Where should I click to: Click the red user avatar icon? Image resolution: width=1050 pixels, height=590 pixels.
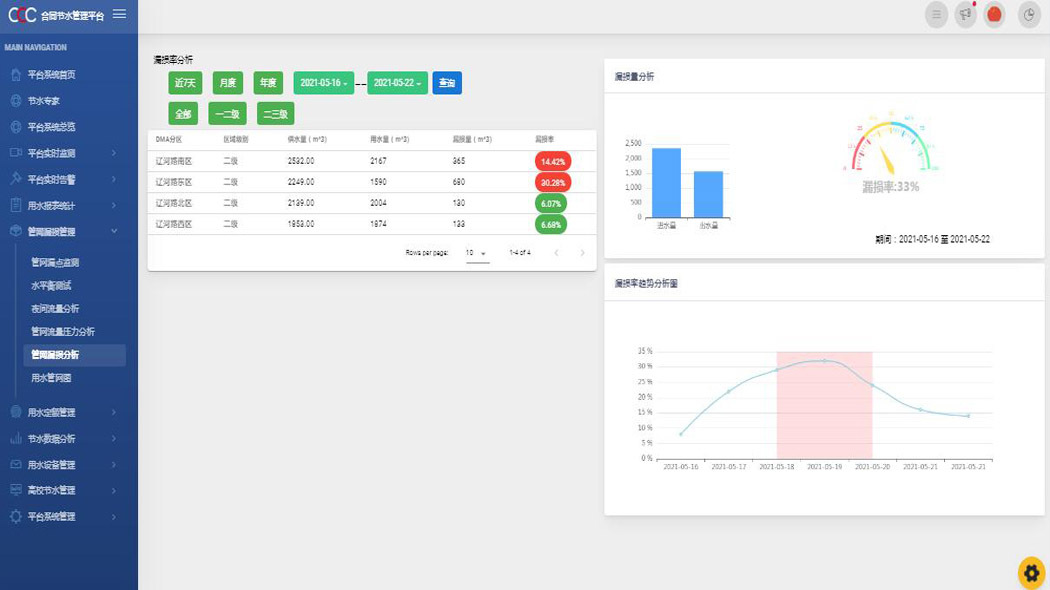[x=994, y=14]
